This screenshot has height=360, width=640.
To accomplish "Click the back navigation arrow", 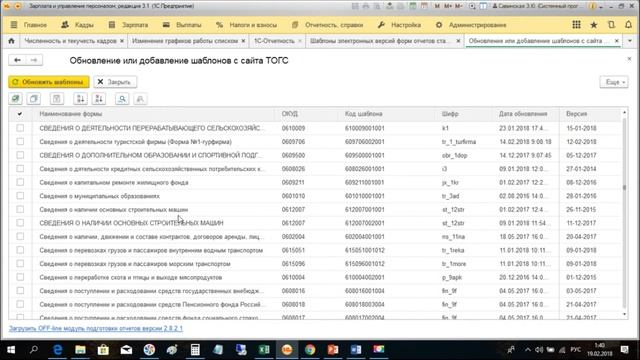I will pyautogui.click(x=17, y=60).
